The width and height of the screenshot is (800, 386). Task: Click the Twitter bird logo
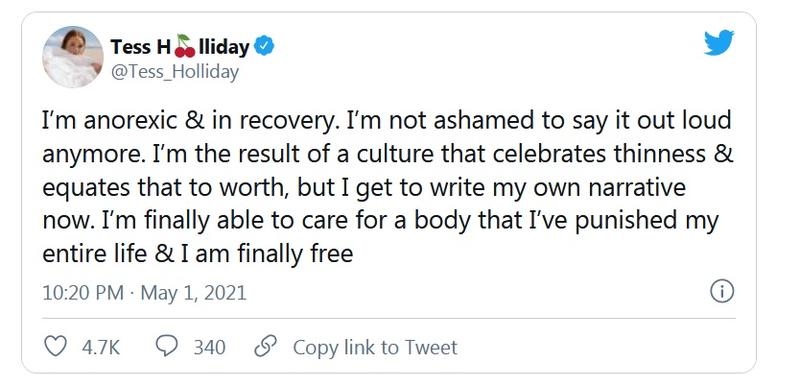(x=719, y=42)
